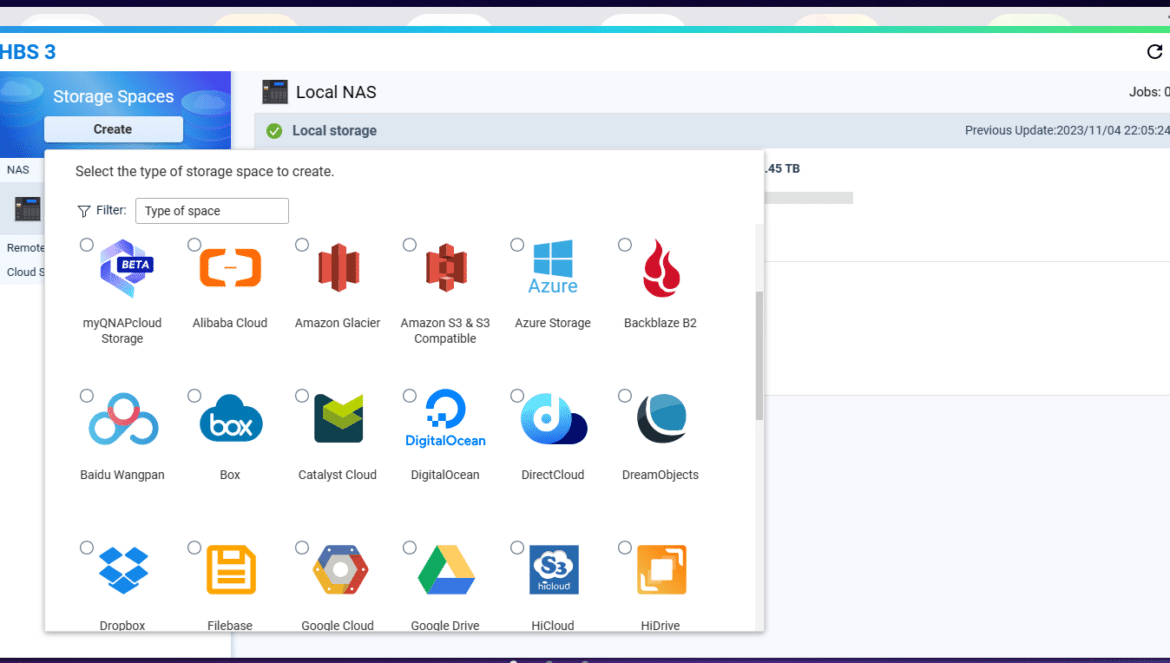Click the Box cloud logo

[231, 418]
